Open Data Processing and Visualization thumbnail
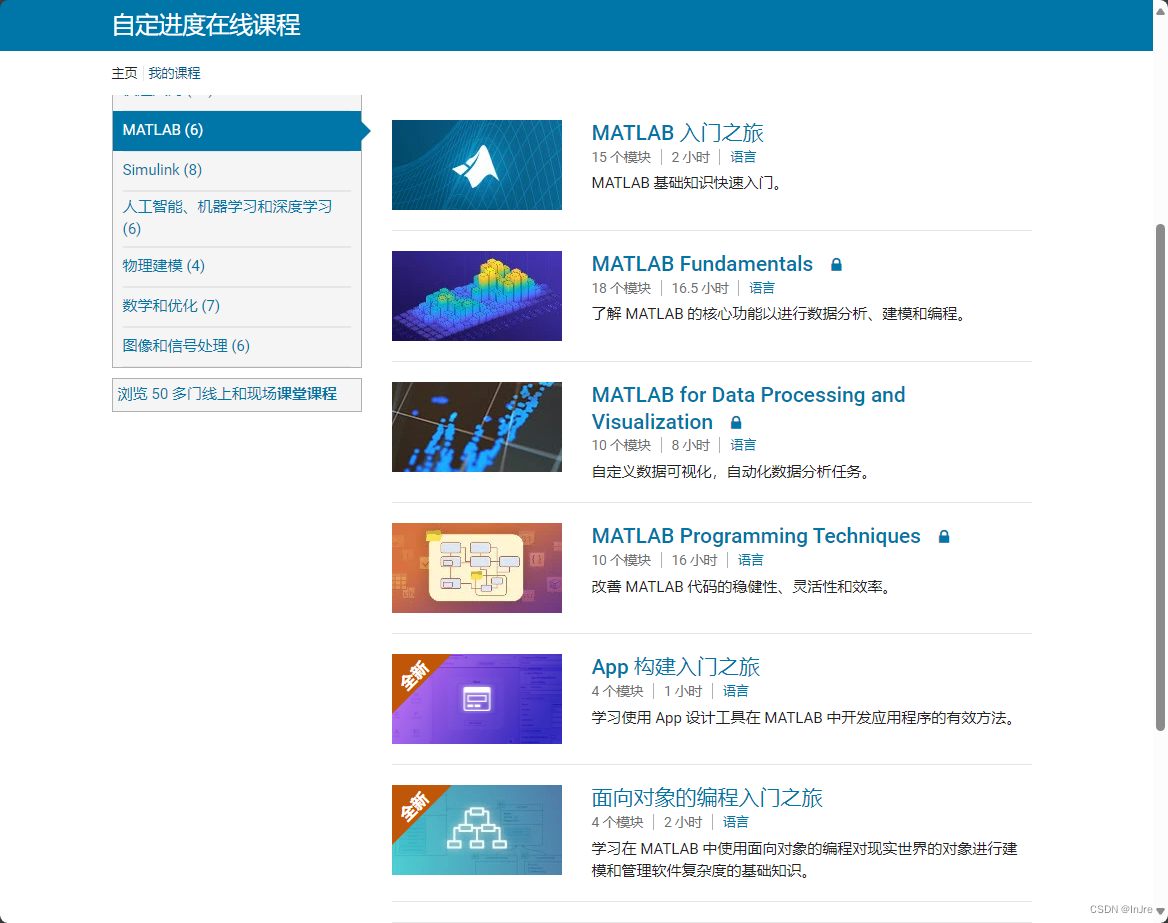 [x=477, y=427]
